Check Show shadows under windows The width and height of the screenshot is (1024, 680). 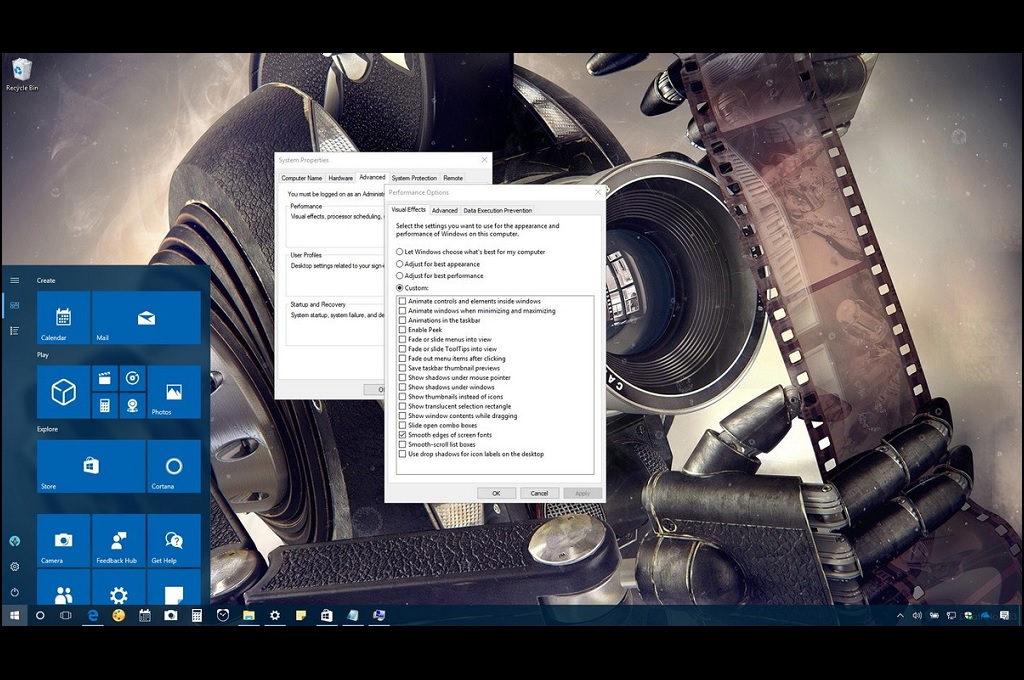(403, 387)
